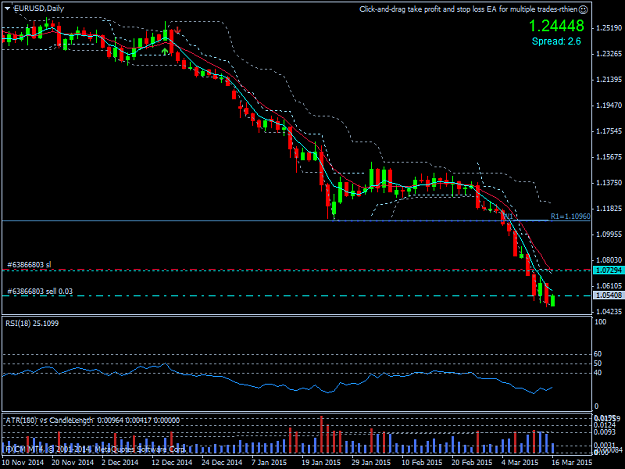The height and width of the screenshot is (469, 625).
Task: Click the 20 Feb 2015 date label
Action: 472,462
